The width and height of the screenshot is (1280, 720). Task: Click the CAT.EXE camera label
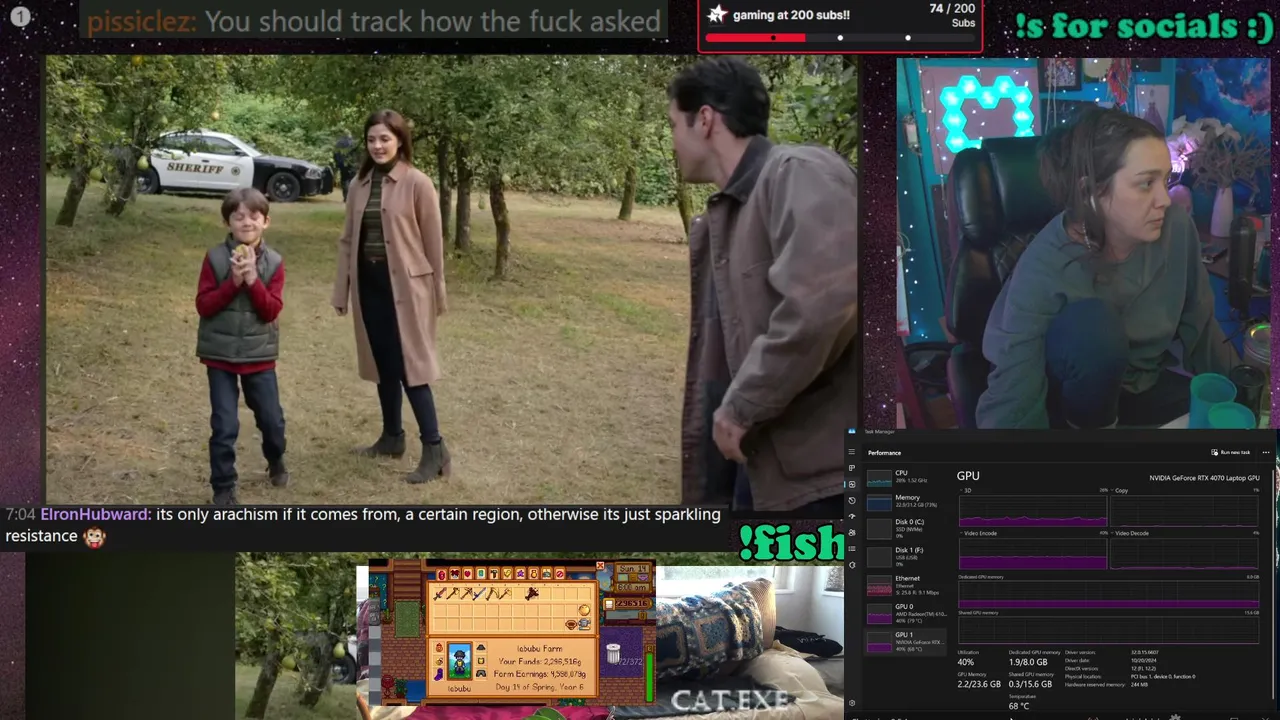pyautogui.click(x=730, y=700)
